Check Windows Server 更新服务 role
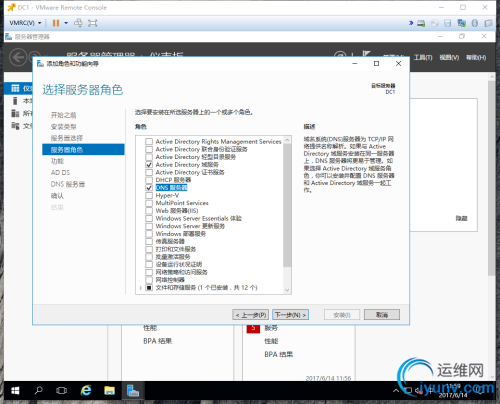Screen dimensions: 500x404 click(149, 226)
